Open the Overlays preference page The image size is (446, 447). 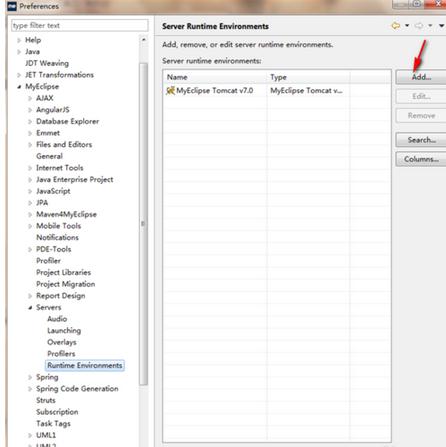point(62,342)
